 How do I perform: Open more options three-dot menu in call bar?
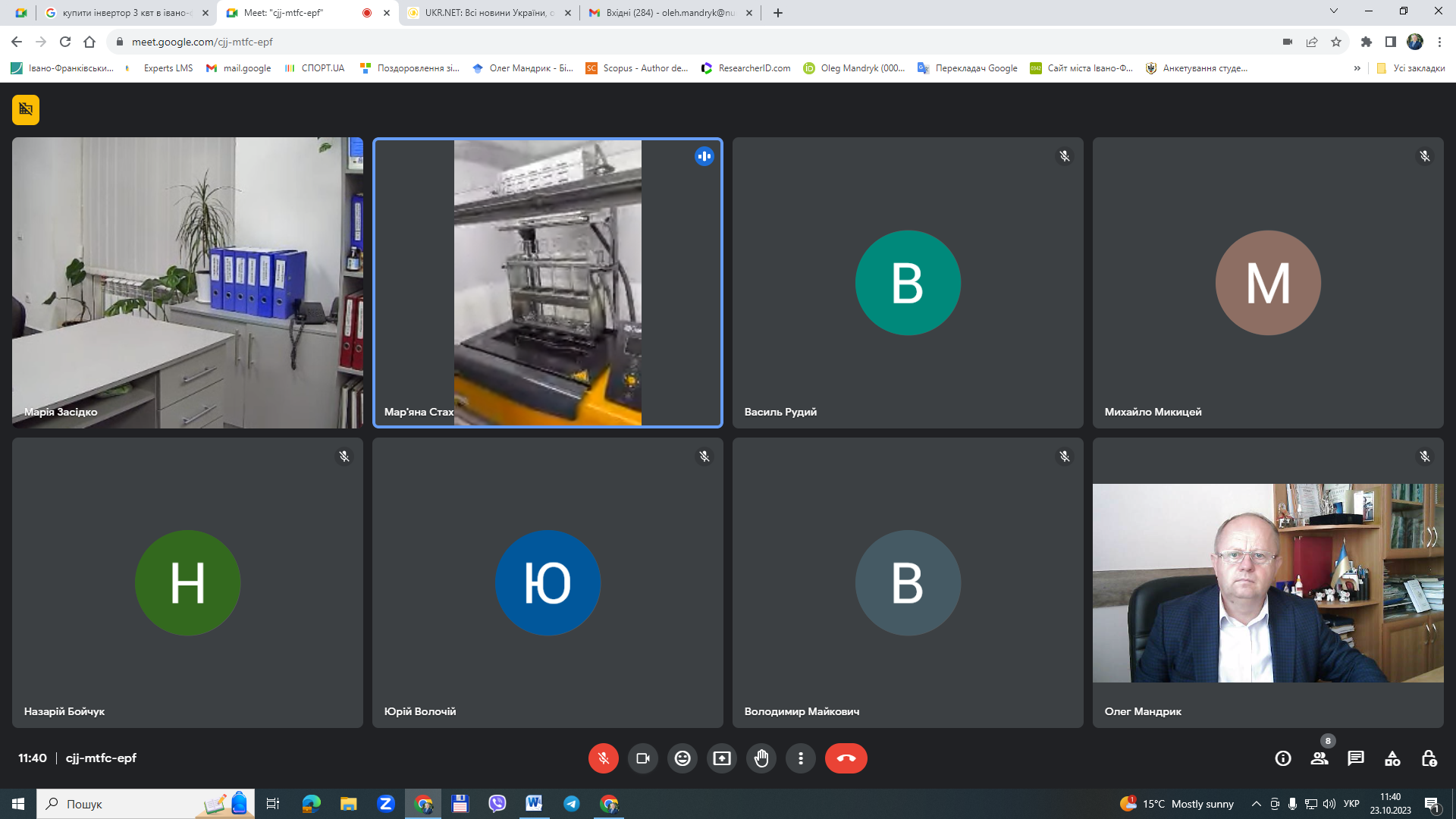[801, 758]
